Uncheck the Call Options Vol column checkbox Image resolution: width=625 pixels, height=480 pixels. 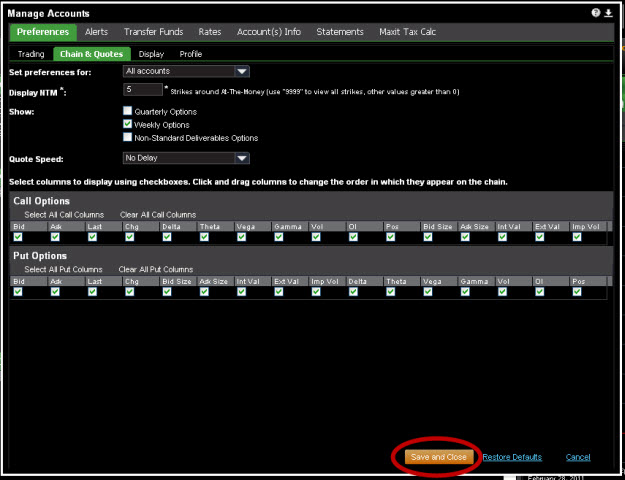point(316,237)
